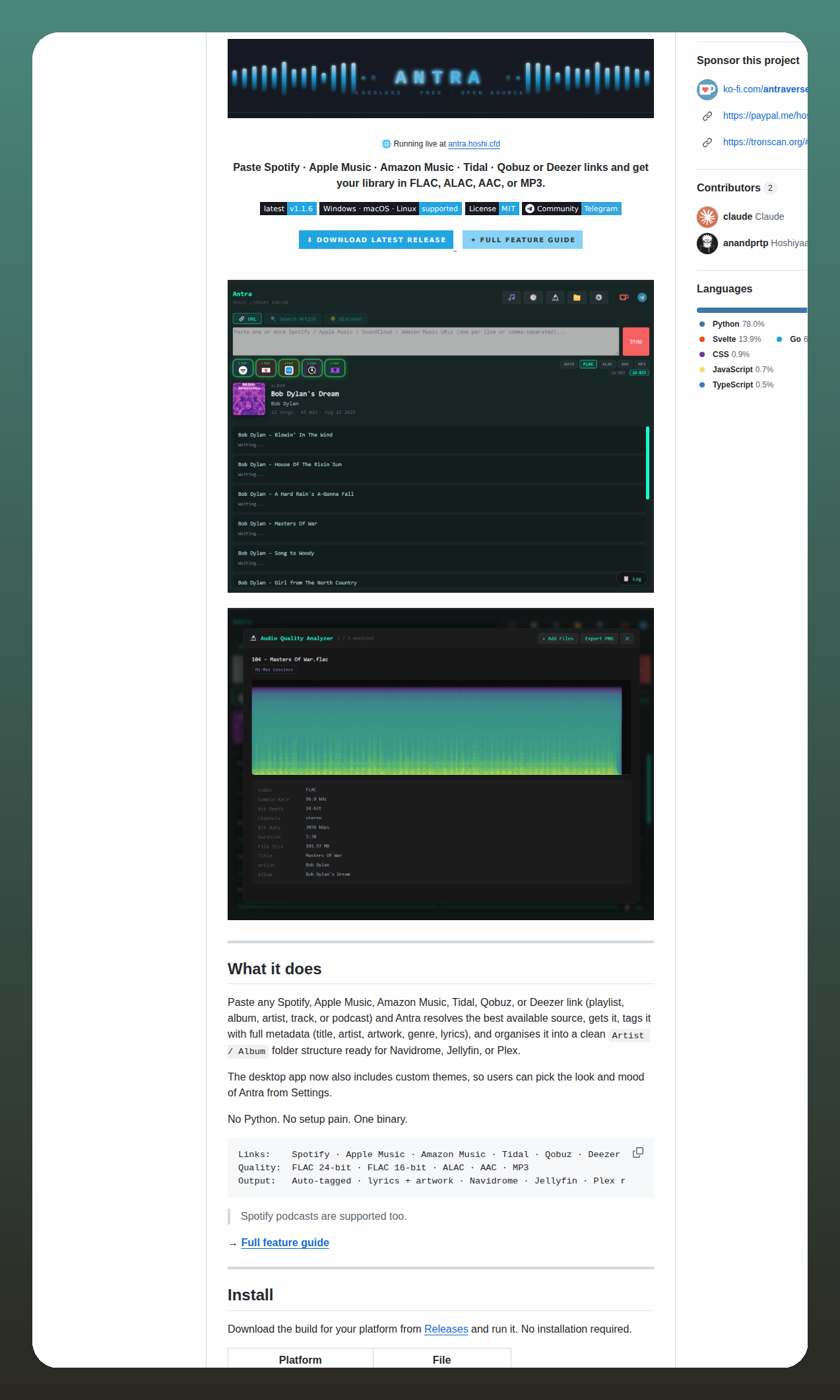
Task: Select 16-BIT depth option
Action: (618, 373)
